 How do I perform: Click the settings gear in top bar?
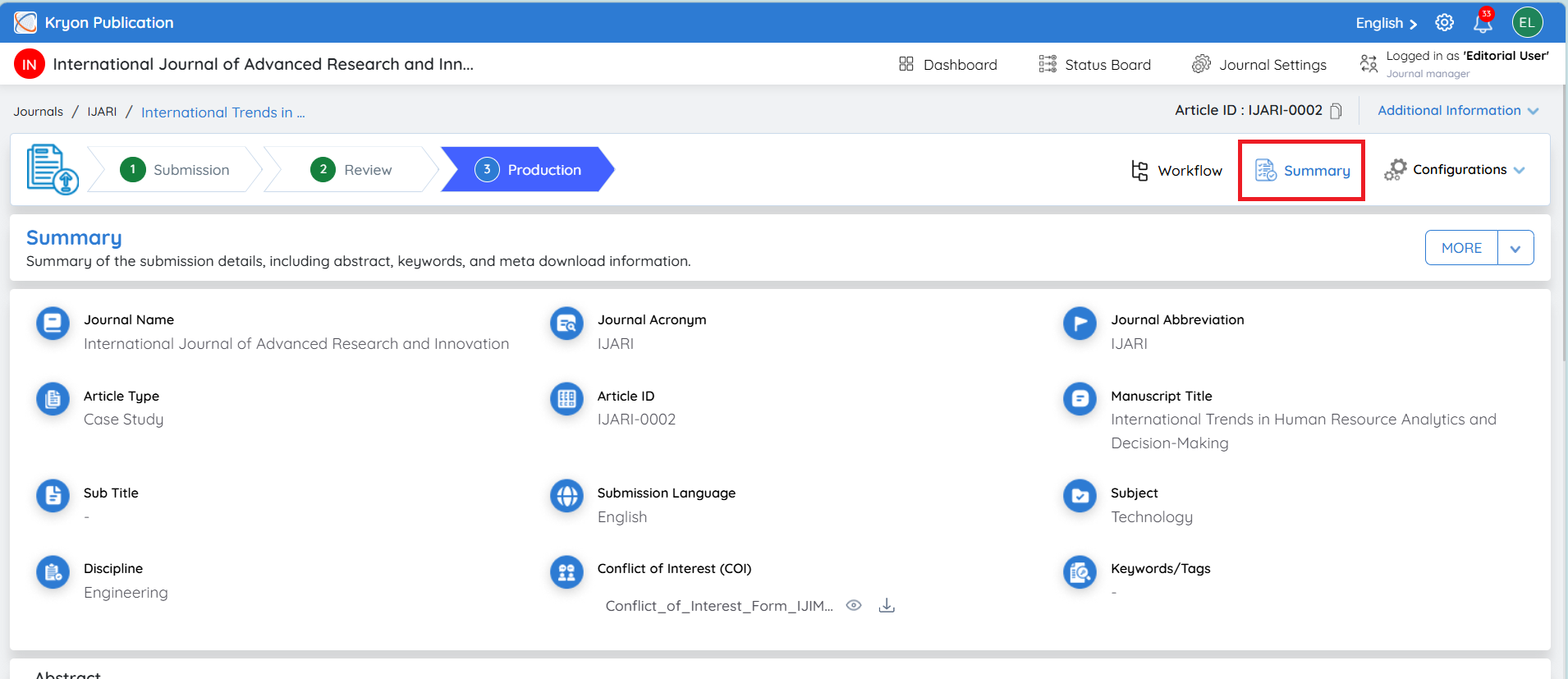tap(1444, 22)
